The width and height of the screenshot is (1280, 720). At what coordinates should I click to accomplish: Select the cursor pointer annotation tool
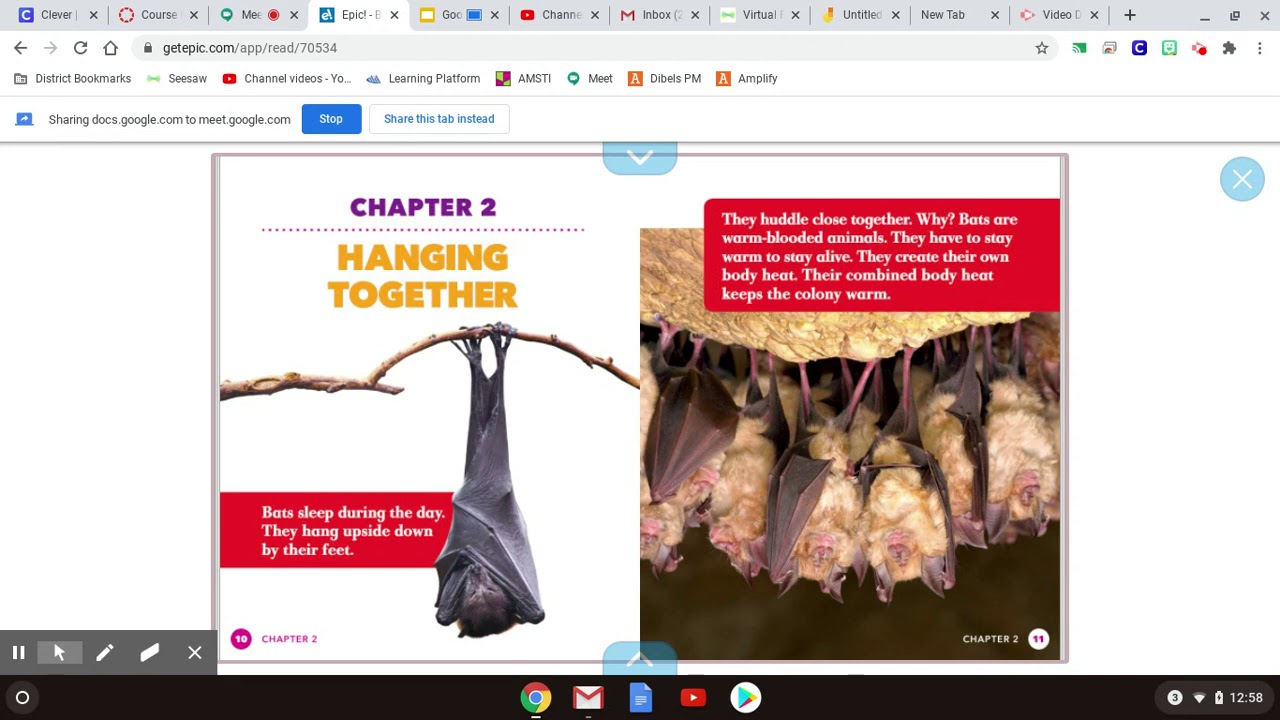pos(59,653)
